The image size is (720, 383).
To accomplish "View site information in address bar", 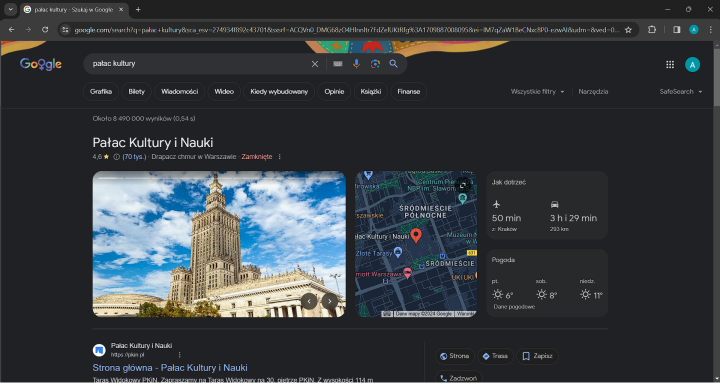I will point(65,30).
